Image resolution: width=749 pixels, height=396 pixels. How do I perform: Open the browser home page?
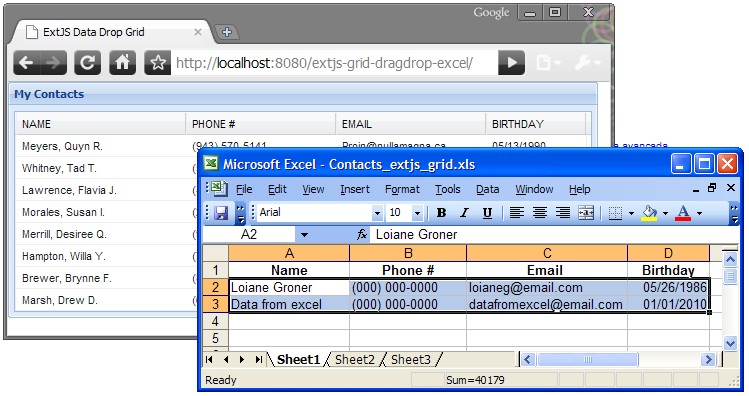click(x=122, y=63)
